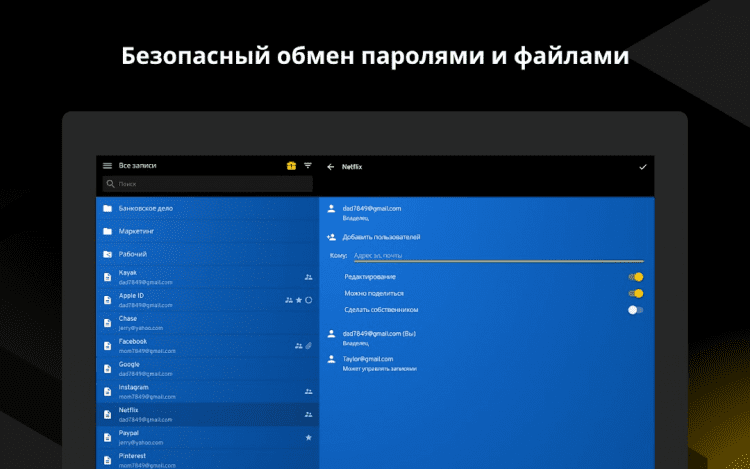Click the star icon on Apple ID row

(299, 300)
